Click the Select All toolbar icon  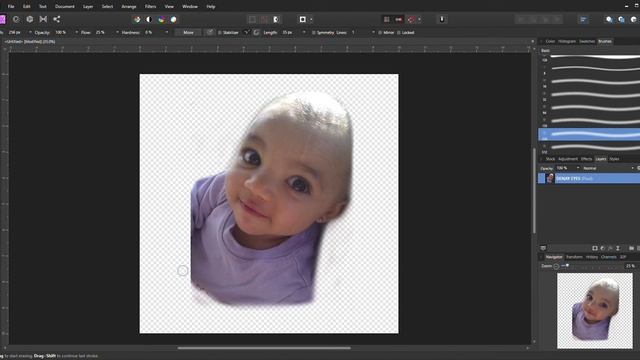point(252,19)
